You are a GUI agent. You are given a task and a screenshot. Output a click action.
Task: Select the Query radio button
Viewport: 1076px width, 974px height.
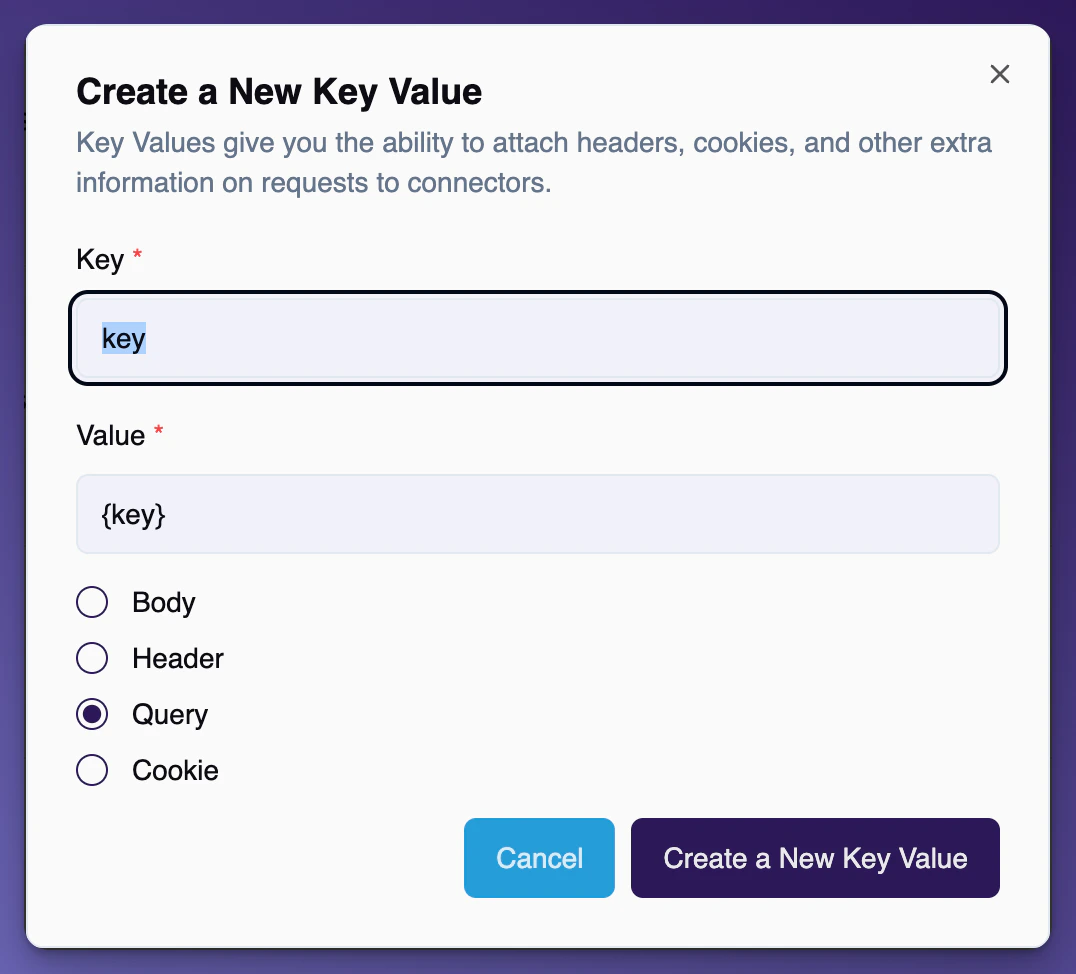[92, 714]
